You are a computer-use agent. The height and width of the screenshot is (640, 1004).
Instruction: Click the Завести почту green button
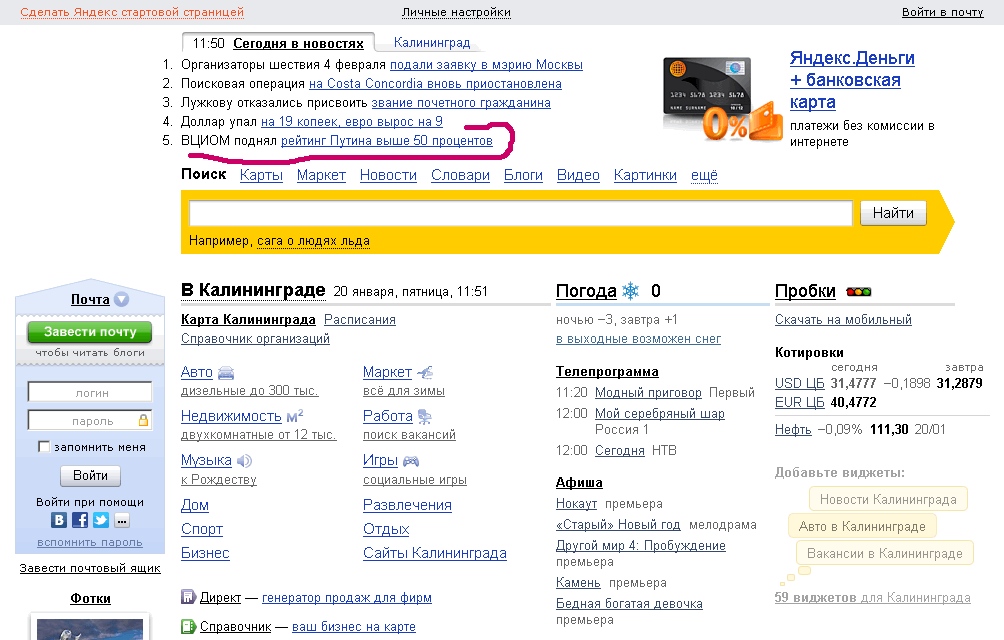pos(90,332)
